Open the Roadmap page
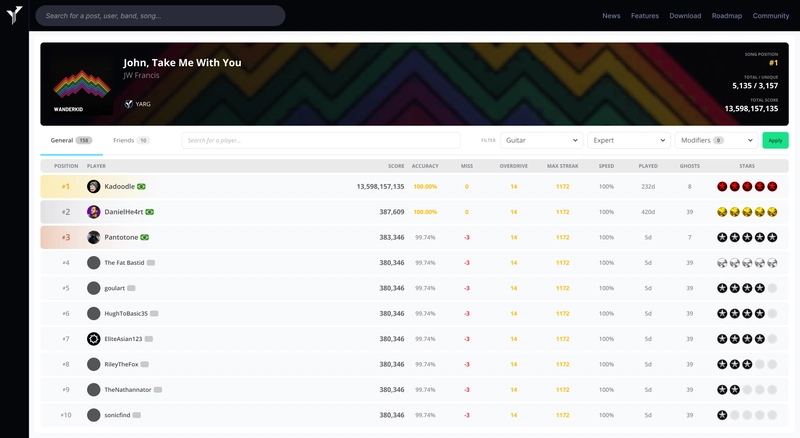This screenshot has height=438, width=800. (x=727, y=16)
